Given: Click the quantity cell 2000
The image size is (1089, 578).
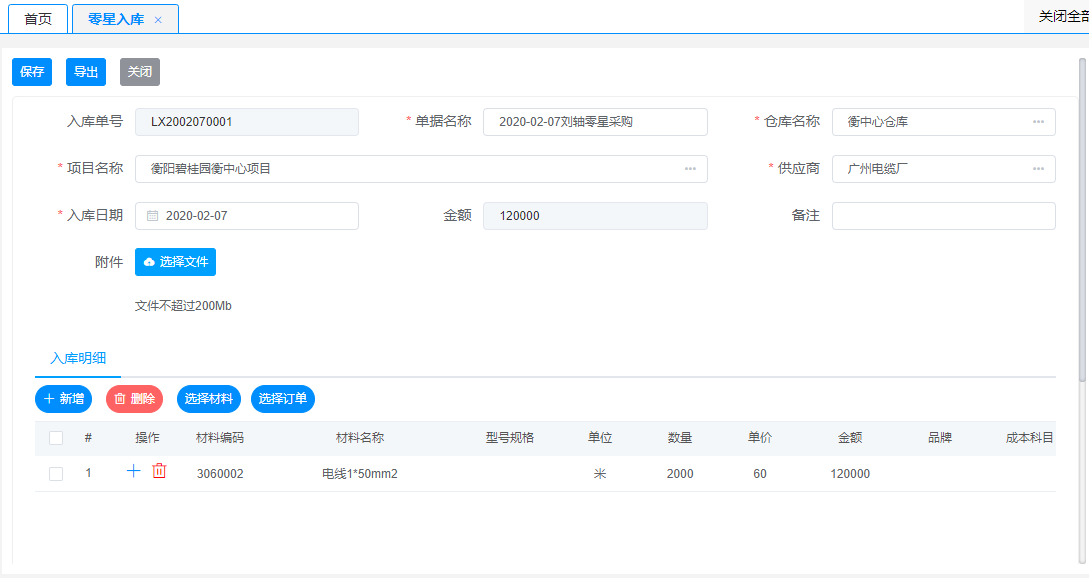Looking at the screenshot, I should [680, 474].
